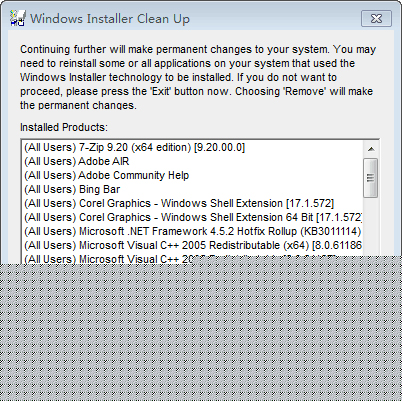The width and height of the screenshot is (402, 401).
Task: Click the 'Windows Installer Clean Up' title text
Action: [110, 19]
